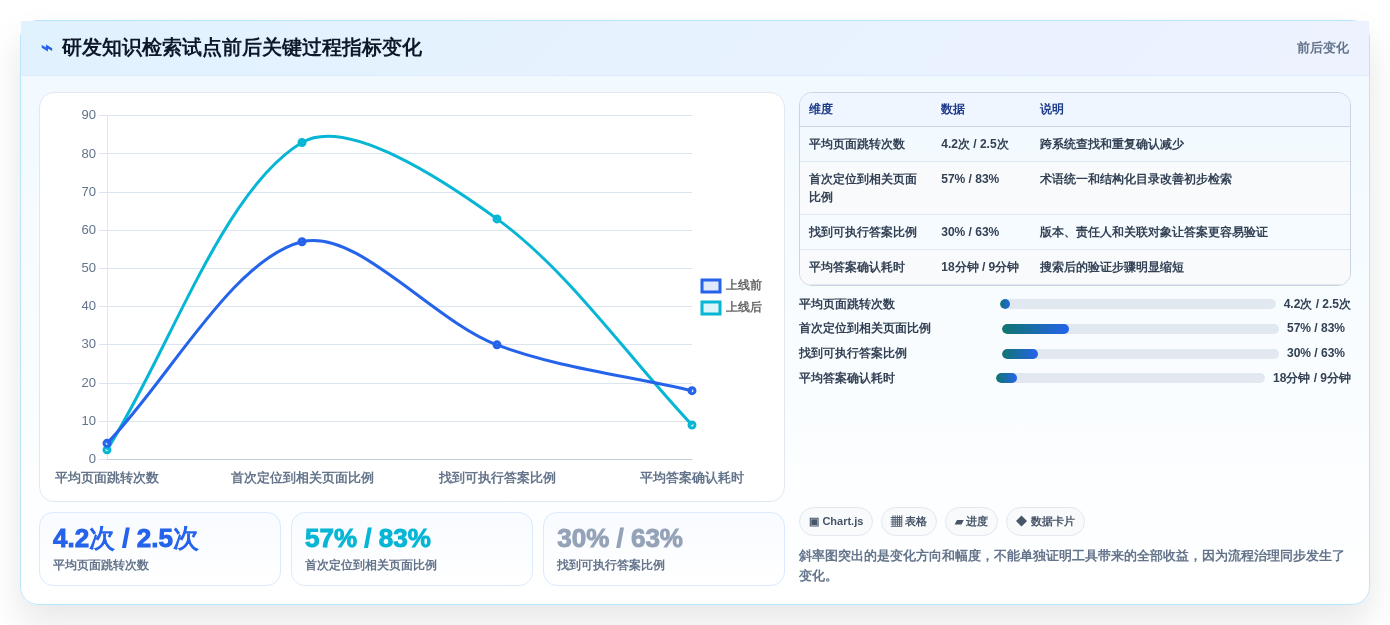Click the dashboard title 研发知识检索试点前后关键过程指标变化
Viewport: 1390px width, 625px height.
[x=242, y=48]
